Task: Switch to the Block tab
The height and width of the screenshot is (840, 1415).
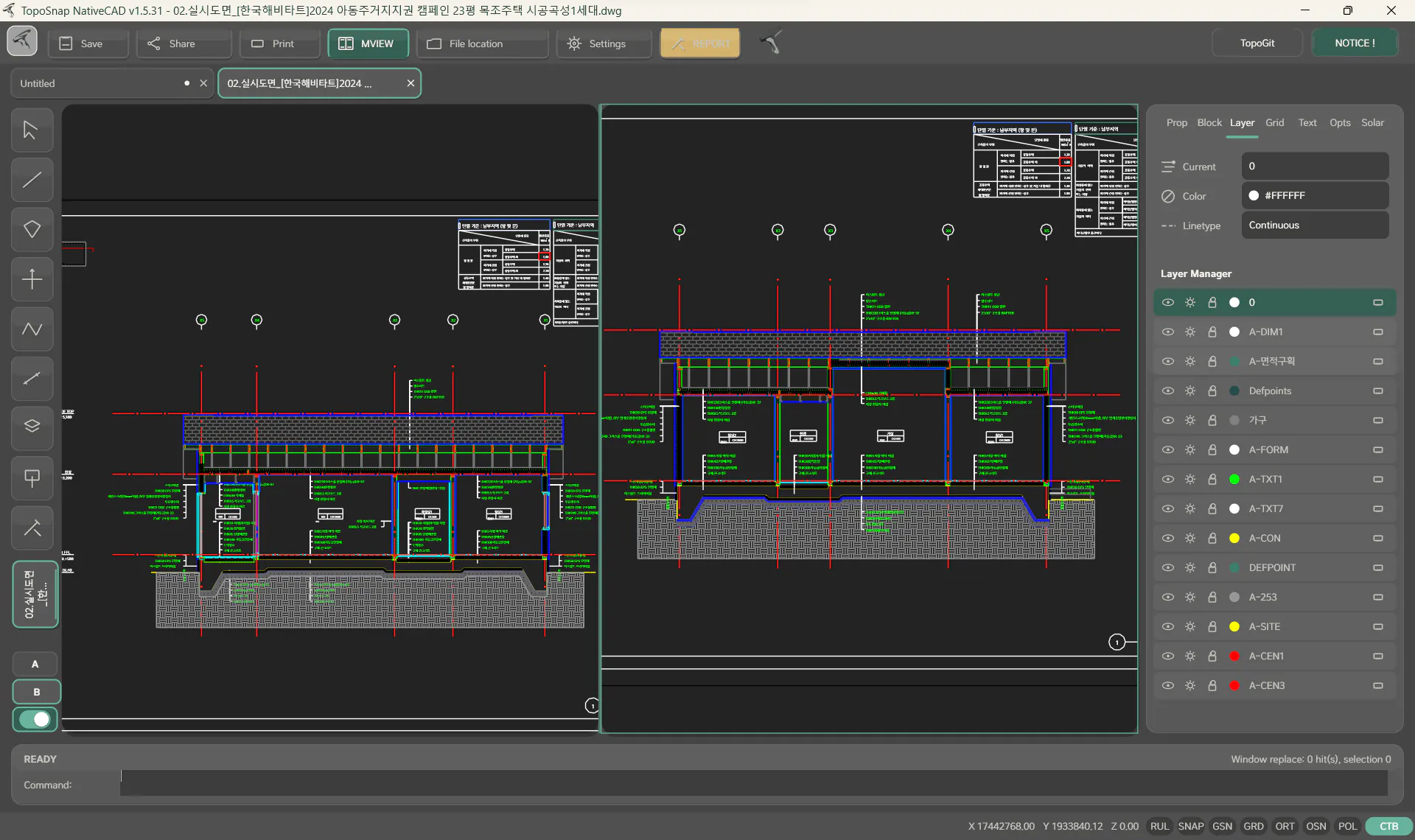Action: point(1209,123)
